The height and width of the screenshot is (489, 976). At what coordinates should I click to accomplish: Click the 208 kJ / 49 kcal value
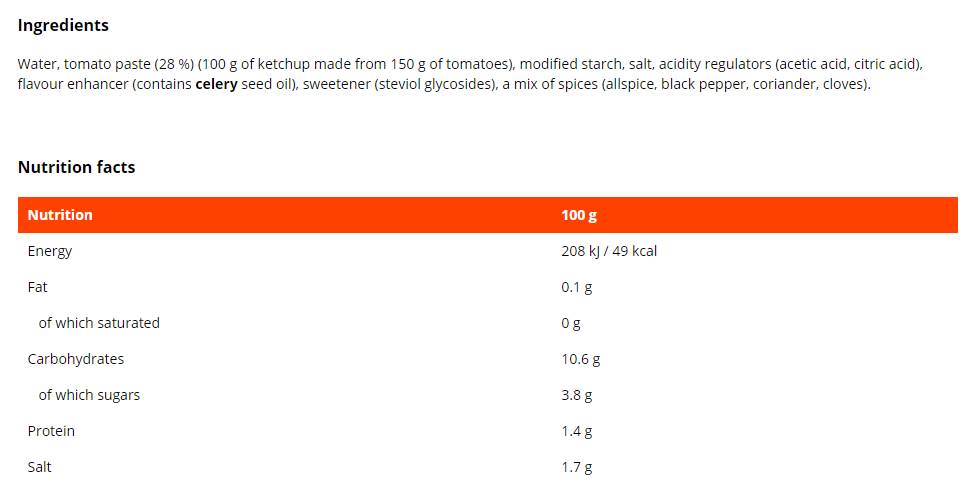[609, 251]
